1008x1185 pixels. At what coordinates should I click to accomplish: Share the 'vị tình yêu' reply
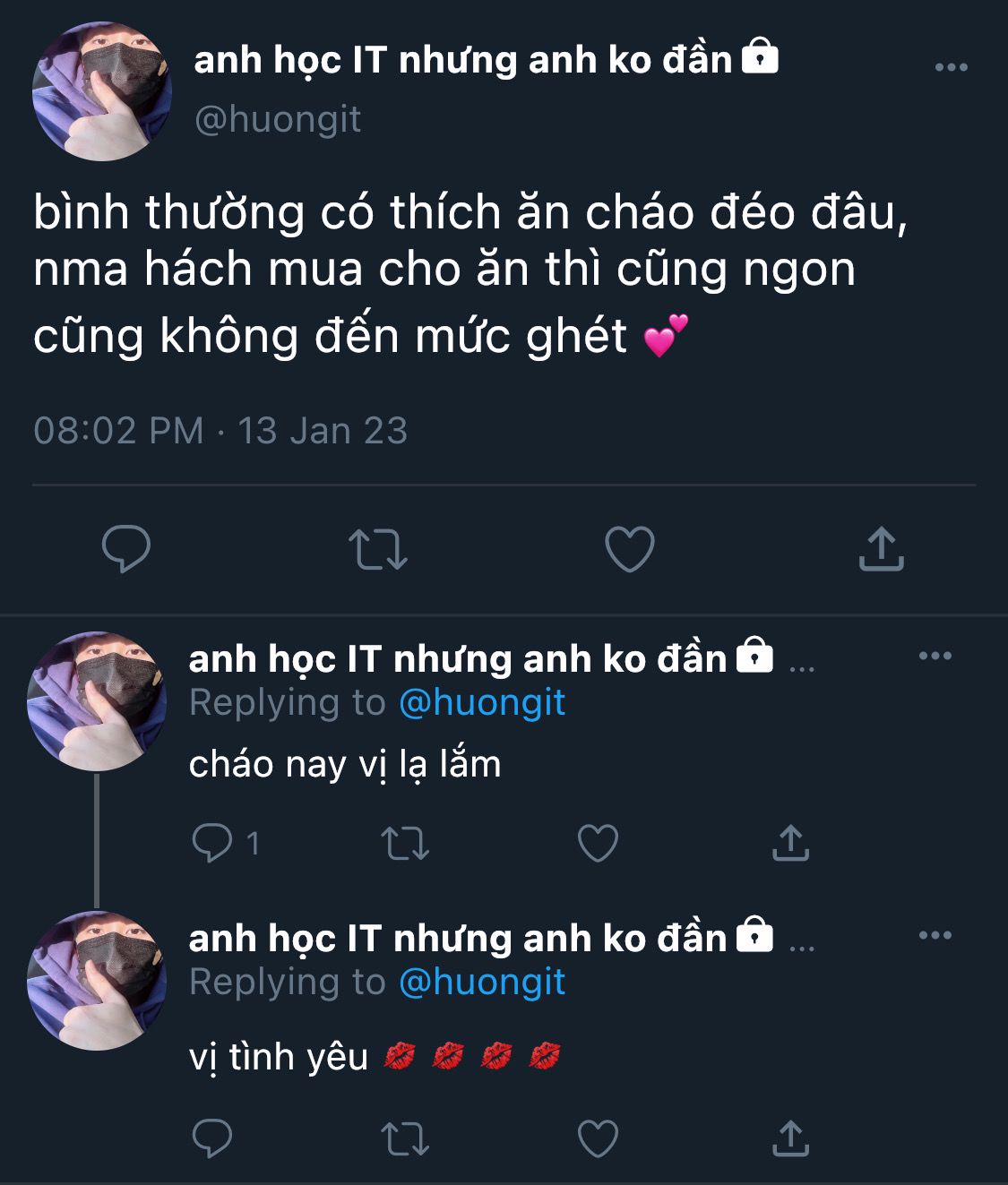pos(790,1138)
